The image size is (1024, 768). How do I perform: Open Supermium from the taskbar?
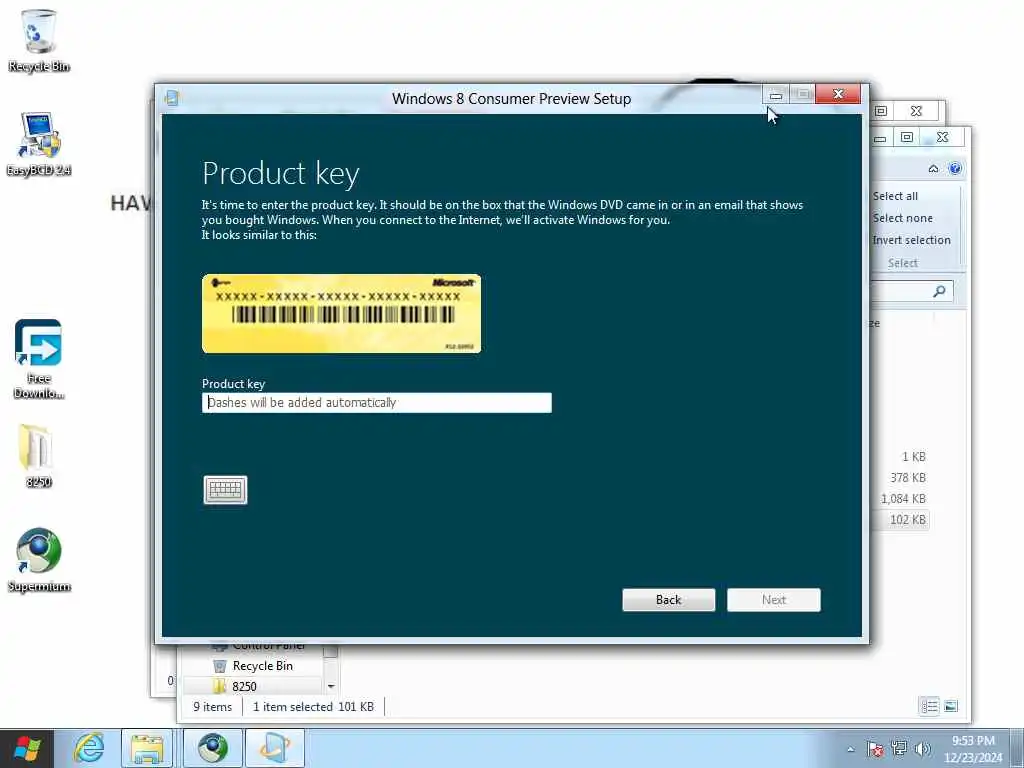pos(212,748)
